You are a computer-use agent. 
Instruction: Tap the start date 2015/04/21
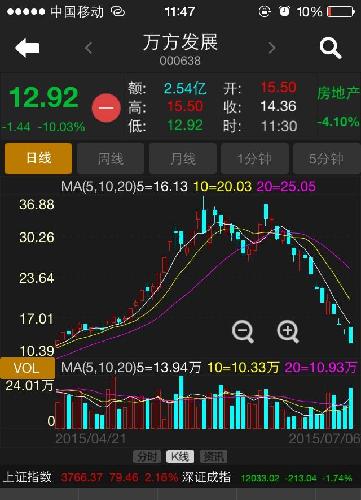coord(91,438)
